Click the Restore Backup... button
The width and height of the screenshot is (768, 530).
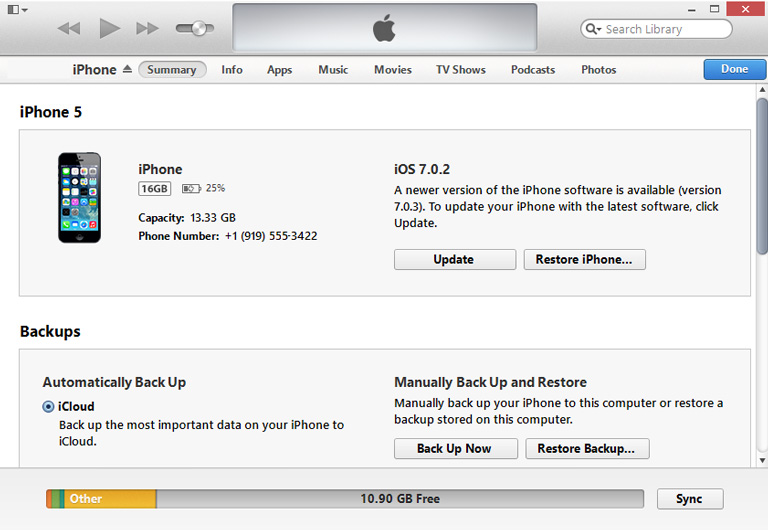587,448
